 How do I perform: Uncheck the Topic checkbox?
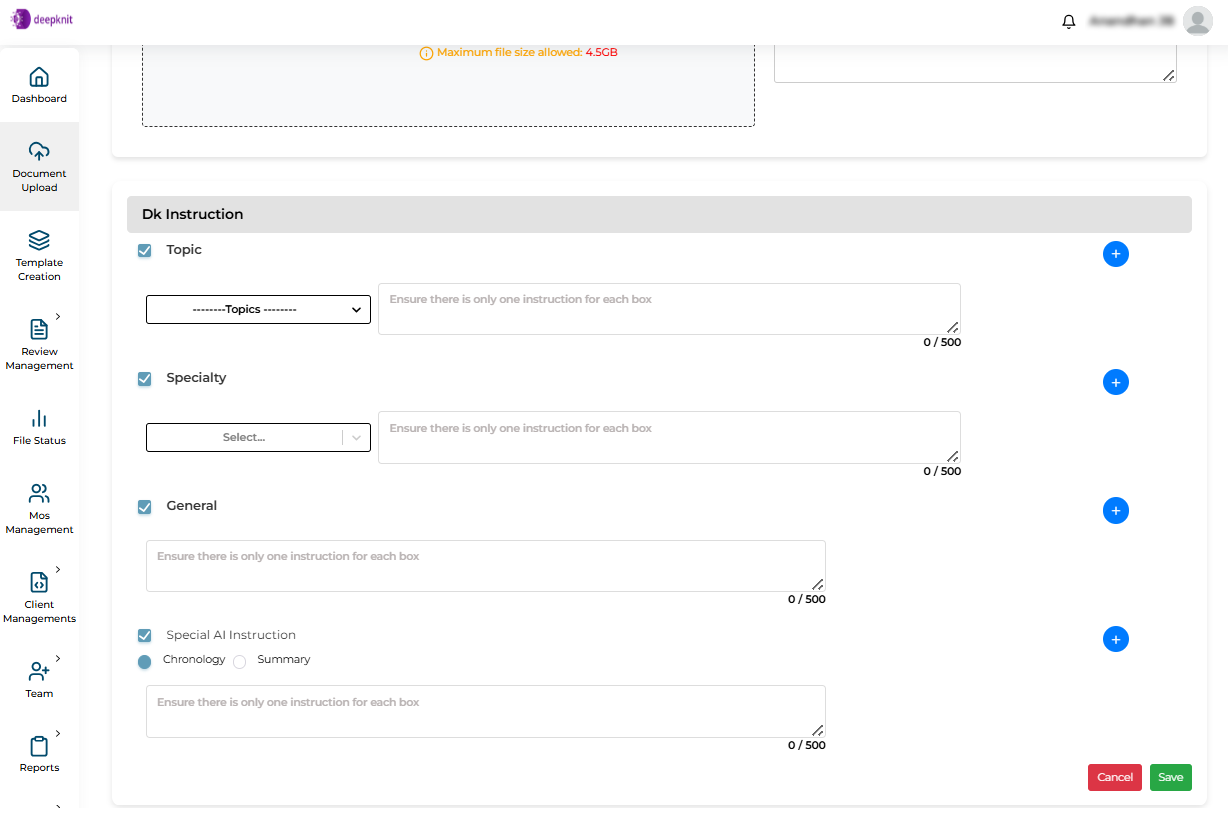coord(144,250)
